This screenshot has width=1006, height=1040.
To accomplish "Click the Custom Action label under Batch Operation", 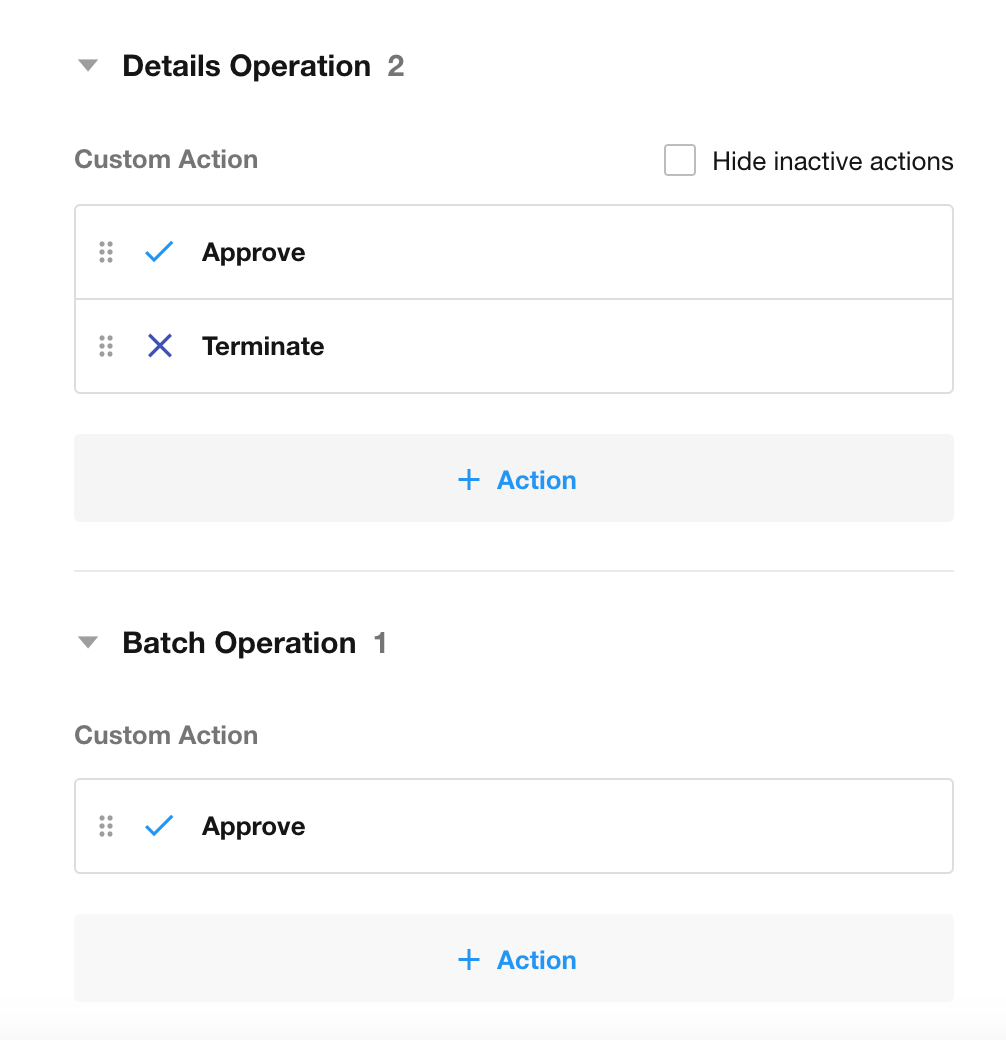I will [166, 735].
